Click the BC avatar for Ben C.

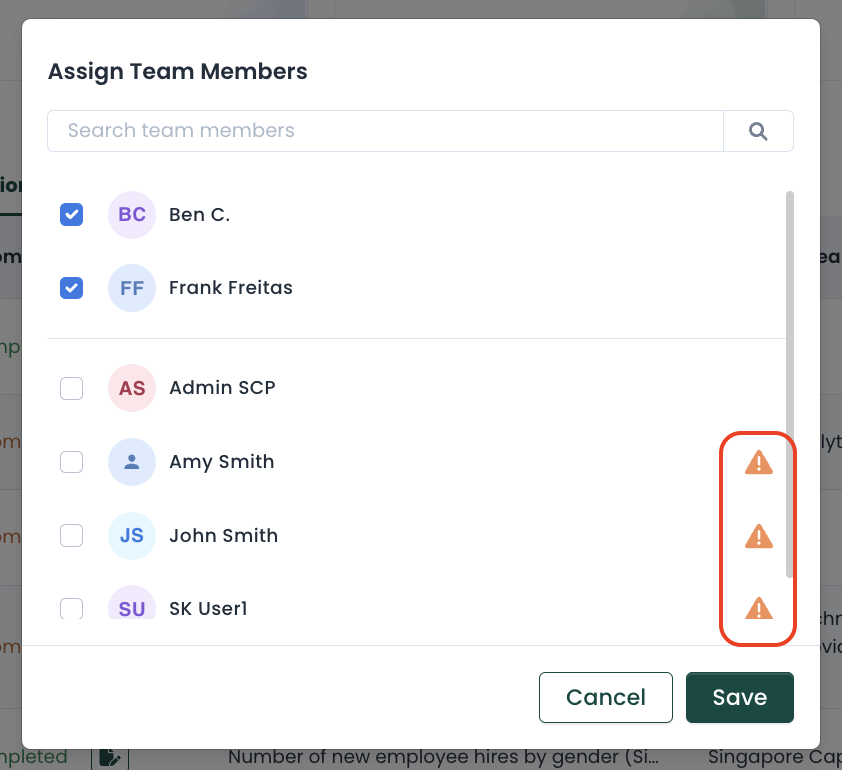click(x=132, y=214)
